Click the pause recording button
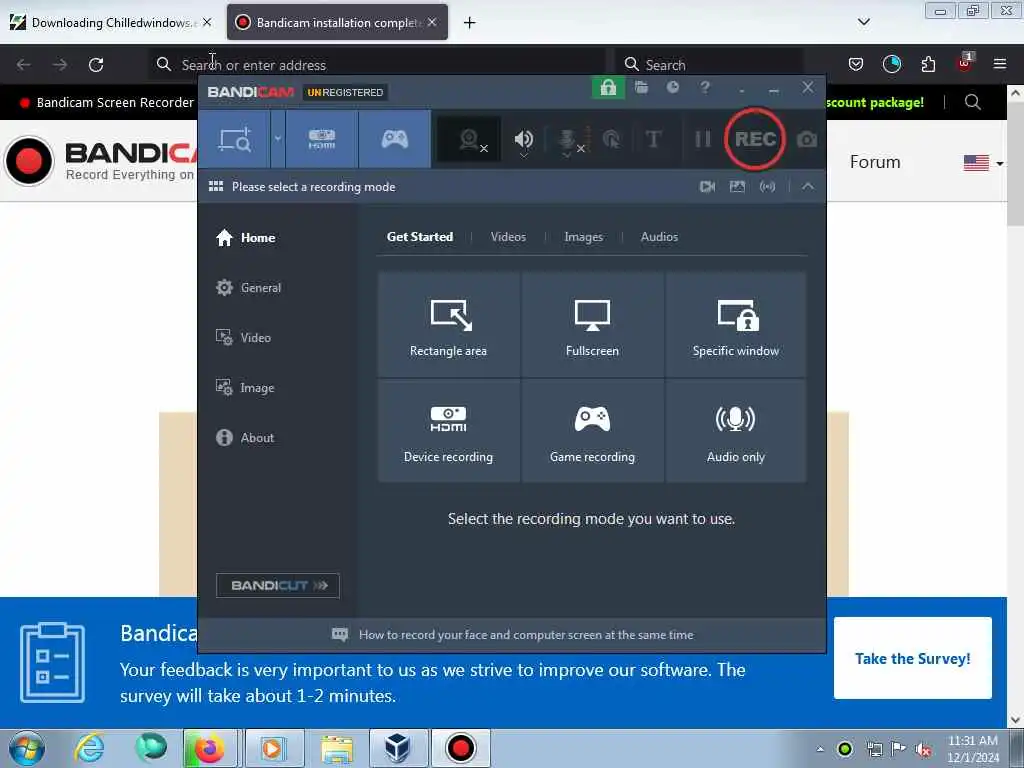 click(703, 139)
